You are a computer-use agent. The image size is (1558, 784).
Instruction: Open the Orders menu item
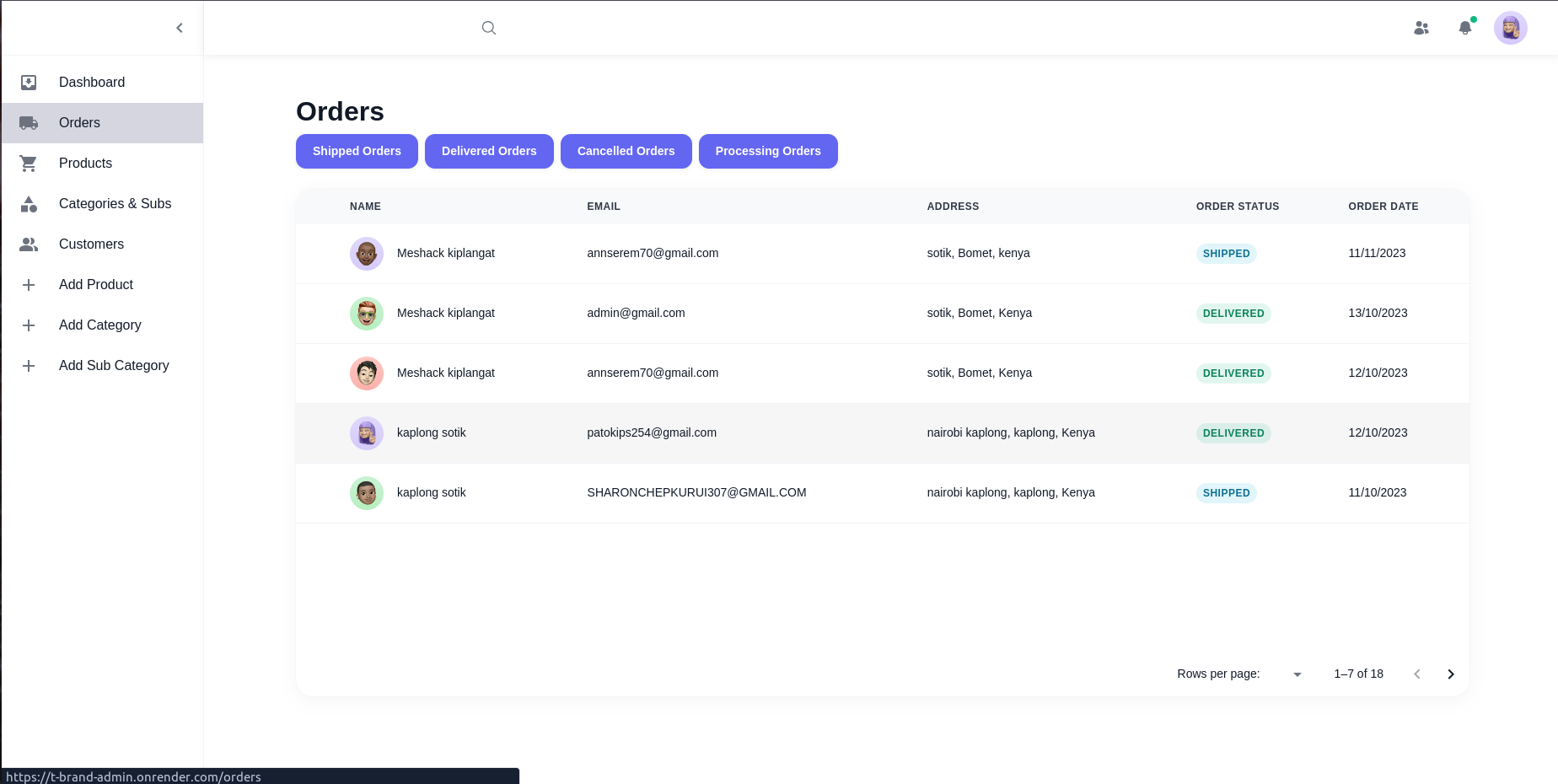point(79,123)
